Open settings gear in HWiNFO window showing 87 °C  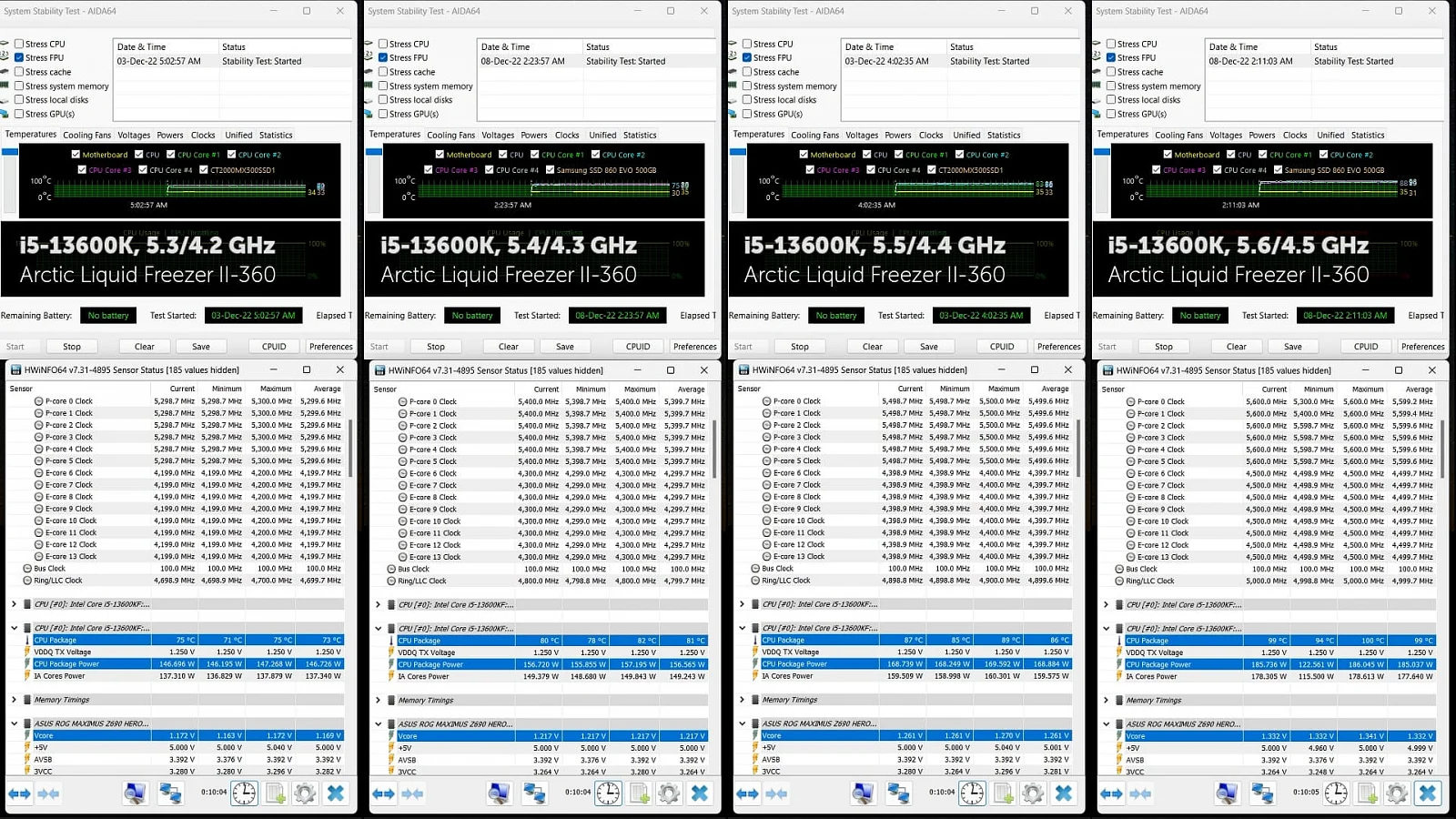coord(1033,794)
